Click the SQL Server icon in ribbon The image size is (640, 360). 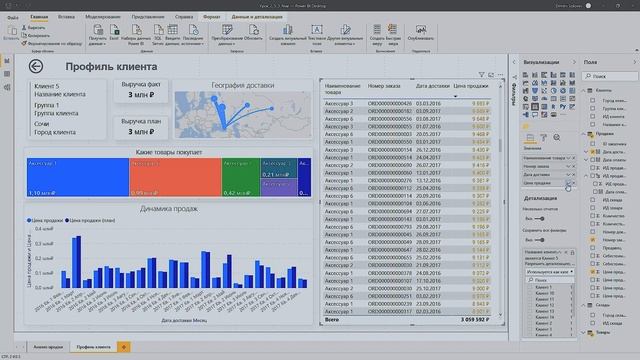[x=158, y=30]
